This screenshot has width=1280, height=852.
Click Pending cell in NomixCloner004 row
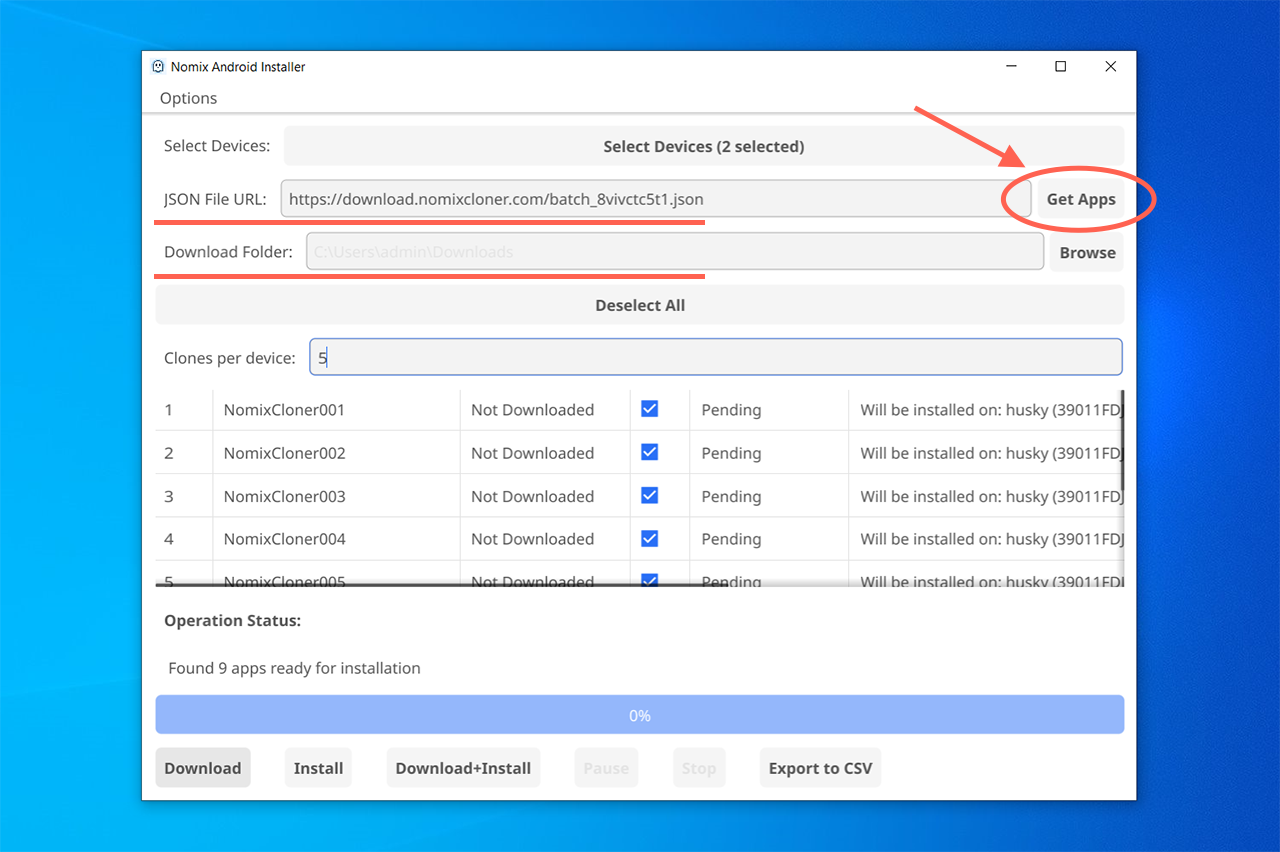point(769,539)
